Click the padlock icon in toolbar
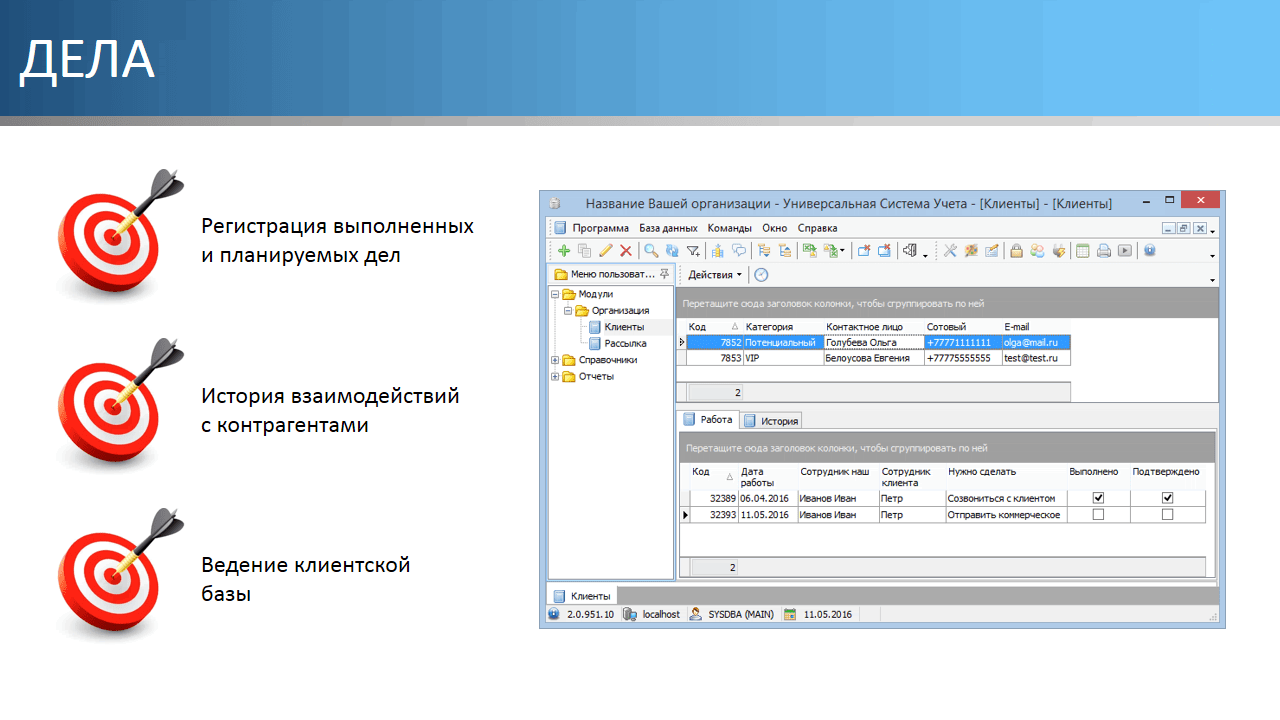The width and height of the screenshot is (1280, 720). [x=1016, y=251]
